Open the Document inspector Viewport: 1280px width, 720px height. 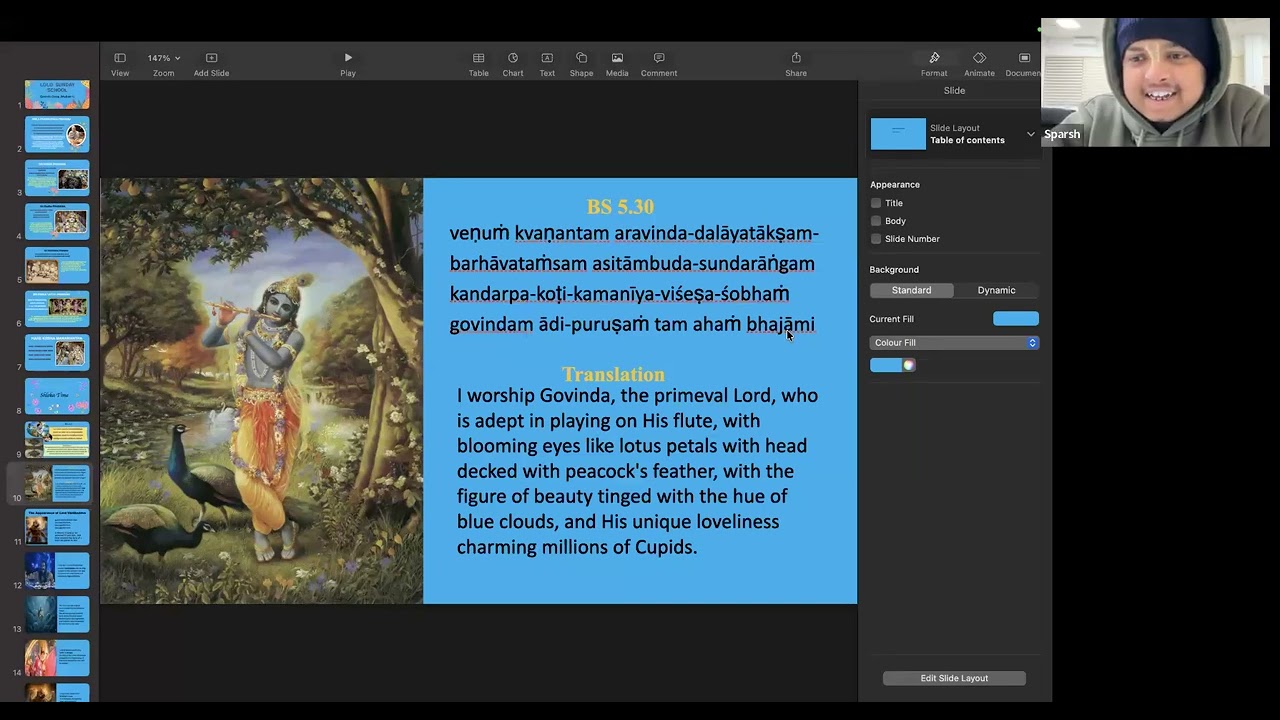1024,58
